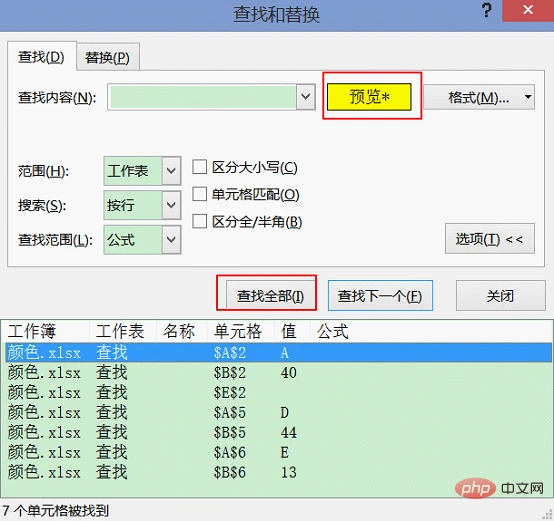Select the result row for $A$6
The width and height of the screenshot is (554, 521).
(278, 452)
